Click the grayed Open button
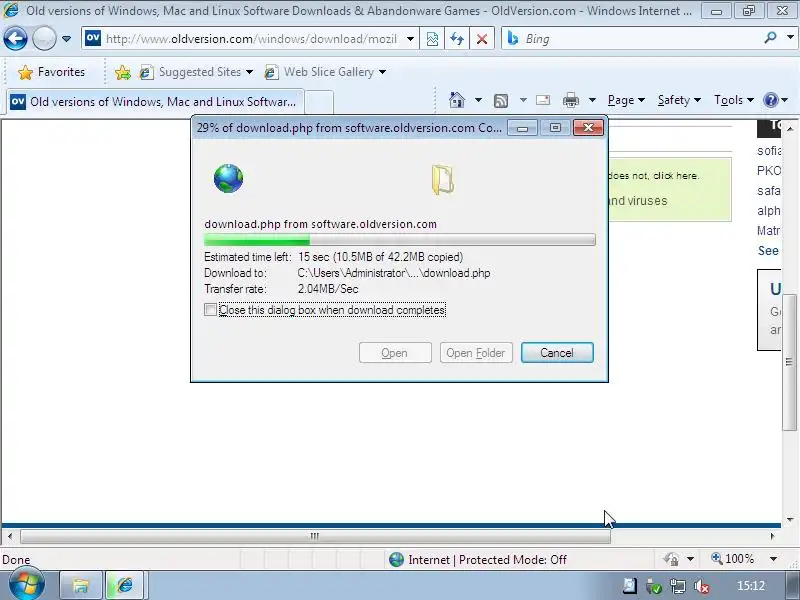800x600 pixels. [395, 353]
